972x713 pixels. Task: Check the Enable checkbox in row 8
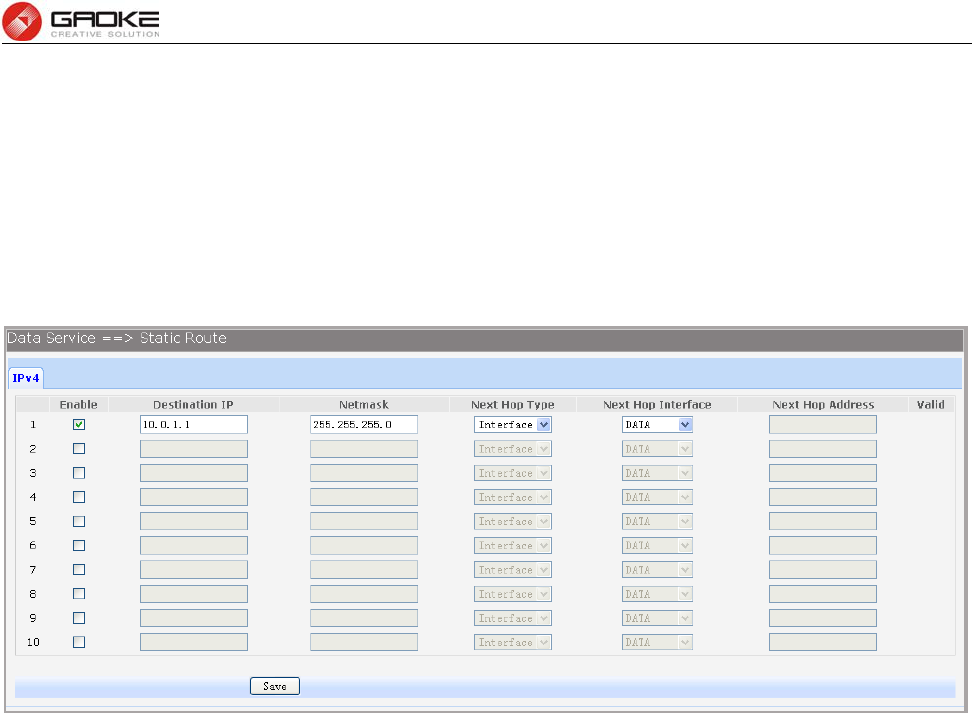coord(79,594)
